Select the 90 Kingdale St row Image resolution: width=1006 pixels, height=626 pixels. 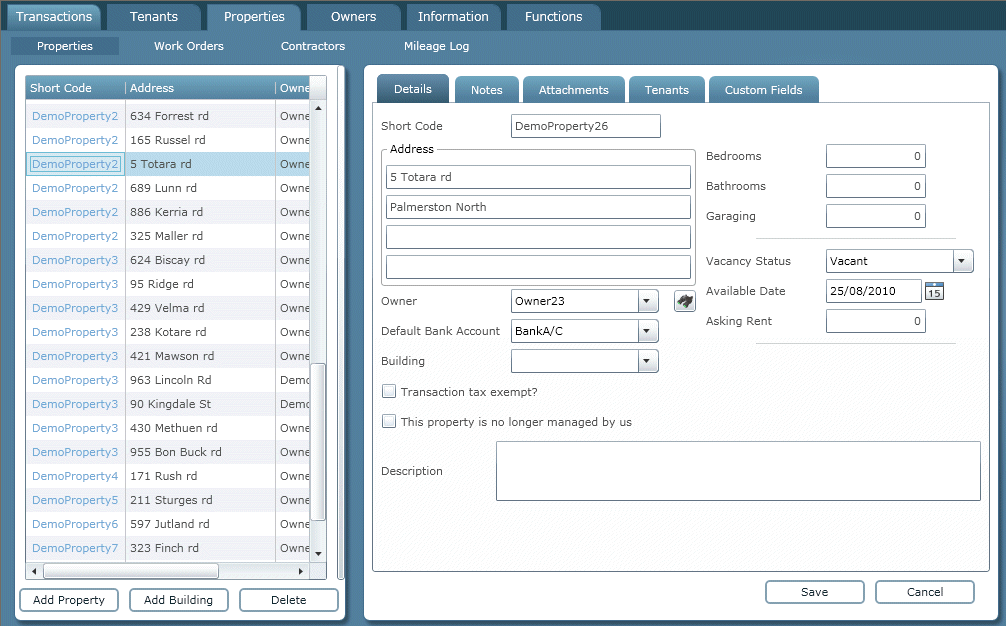tap(168, 404)
